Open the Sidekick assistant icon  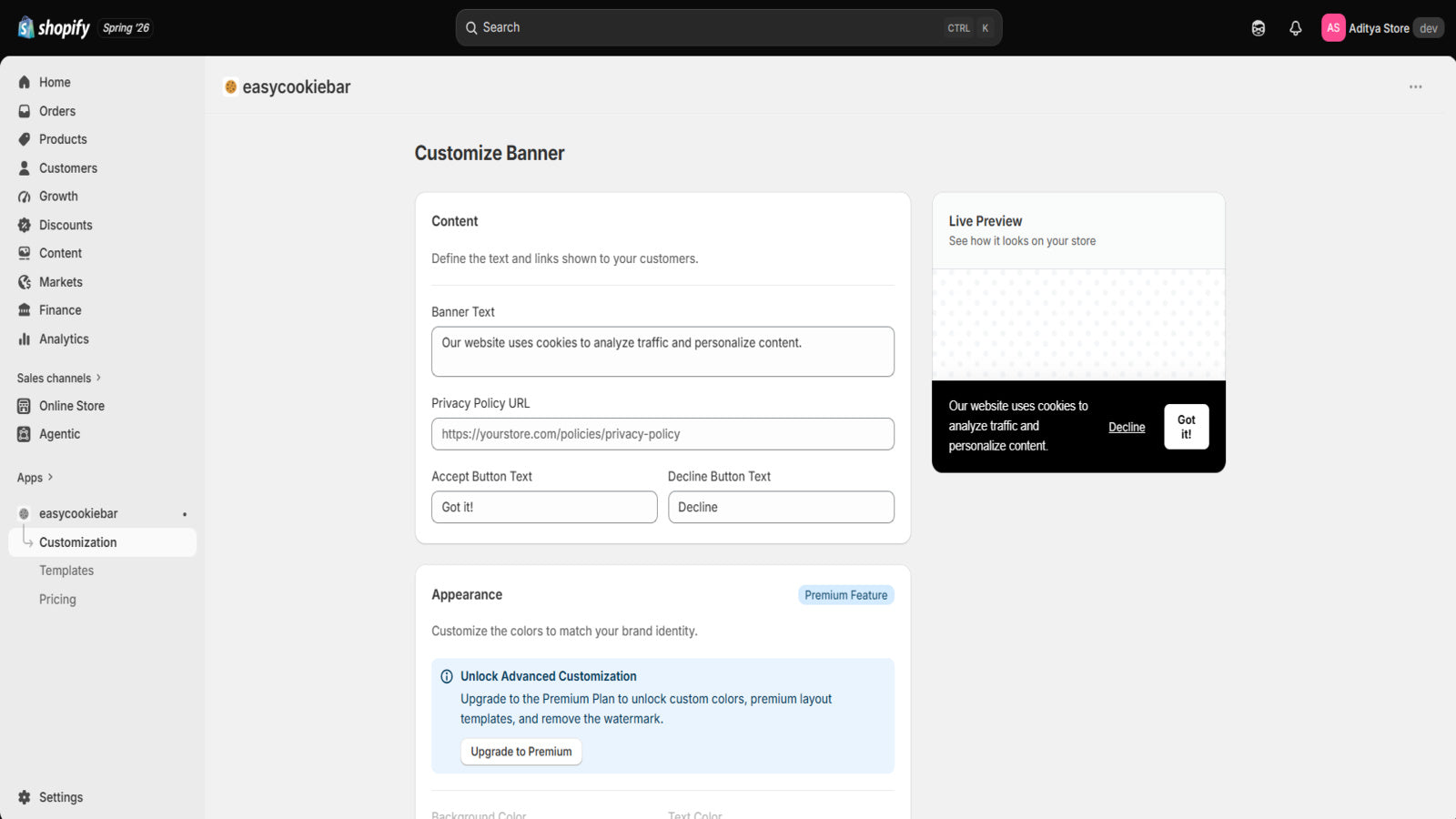coord(1259,28)
